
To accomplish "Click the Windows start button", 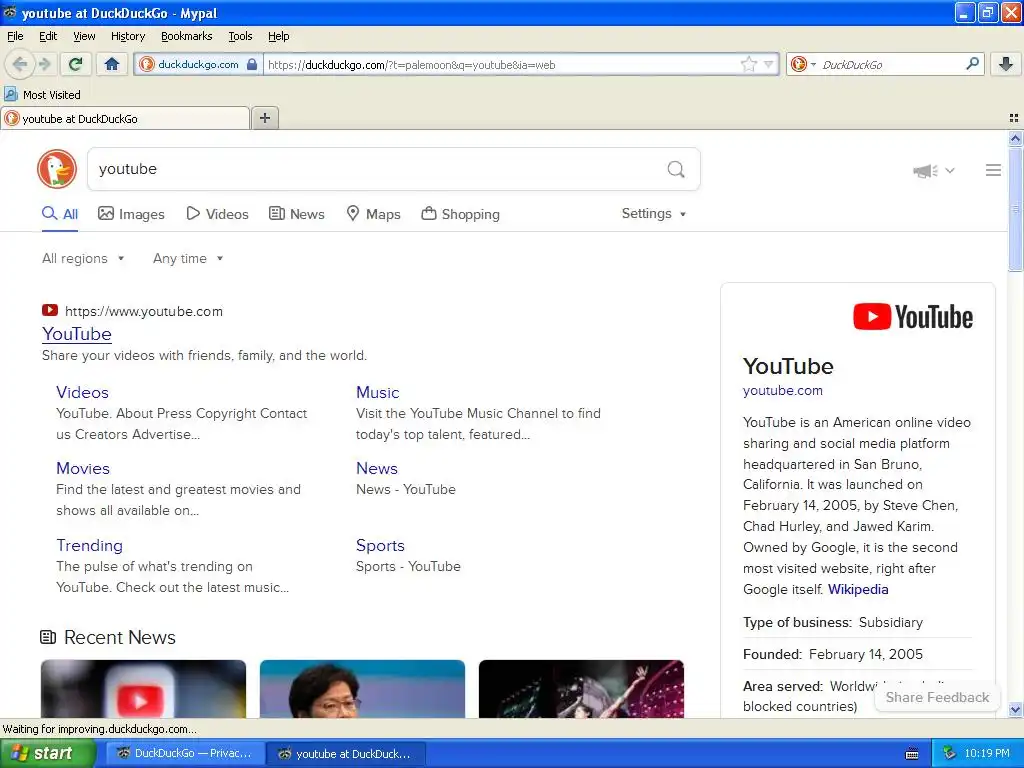I will pos(47,753).
